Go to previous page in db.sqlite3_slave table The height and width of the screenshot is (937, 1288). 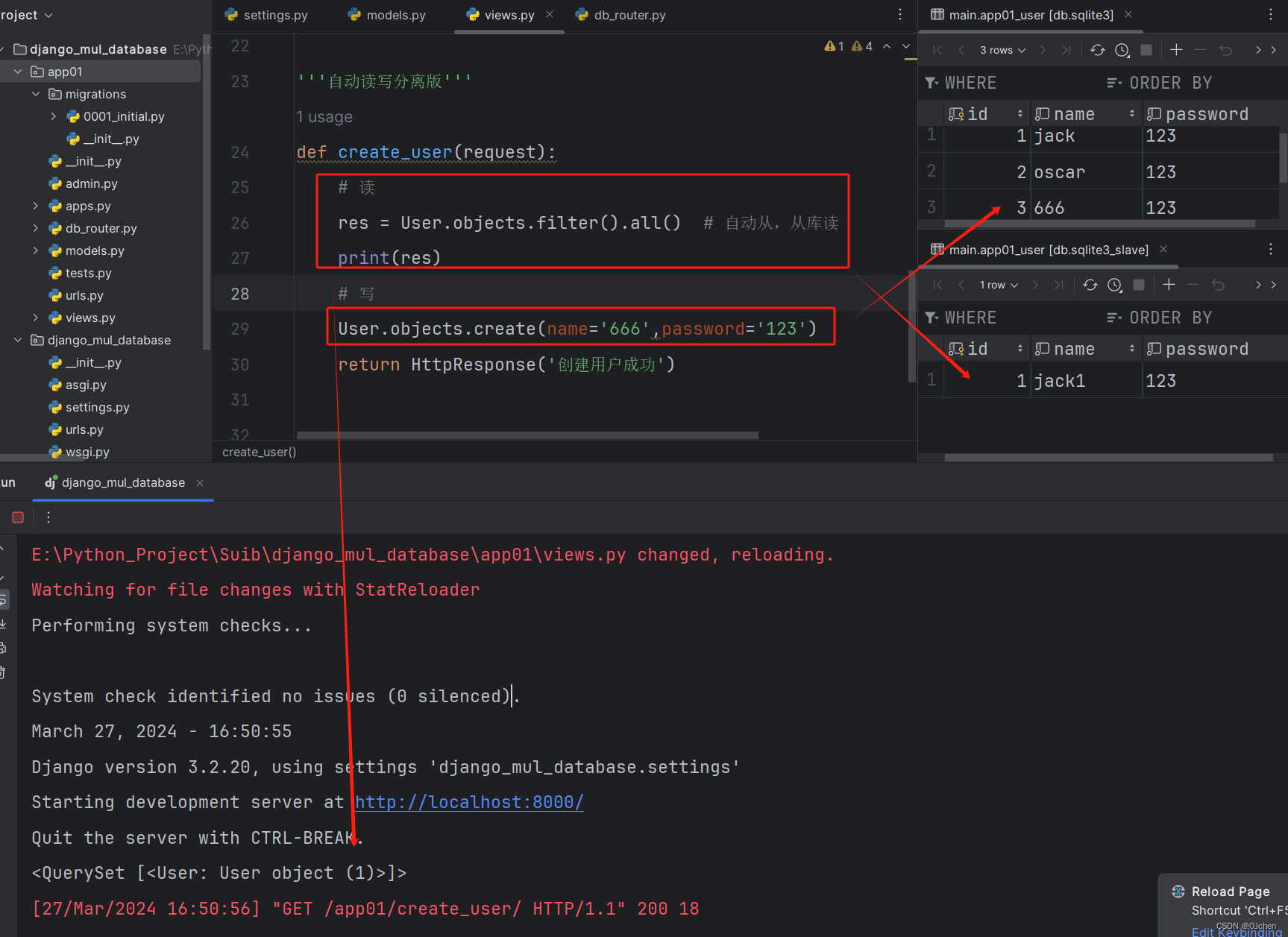click(x=961, y=285)
